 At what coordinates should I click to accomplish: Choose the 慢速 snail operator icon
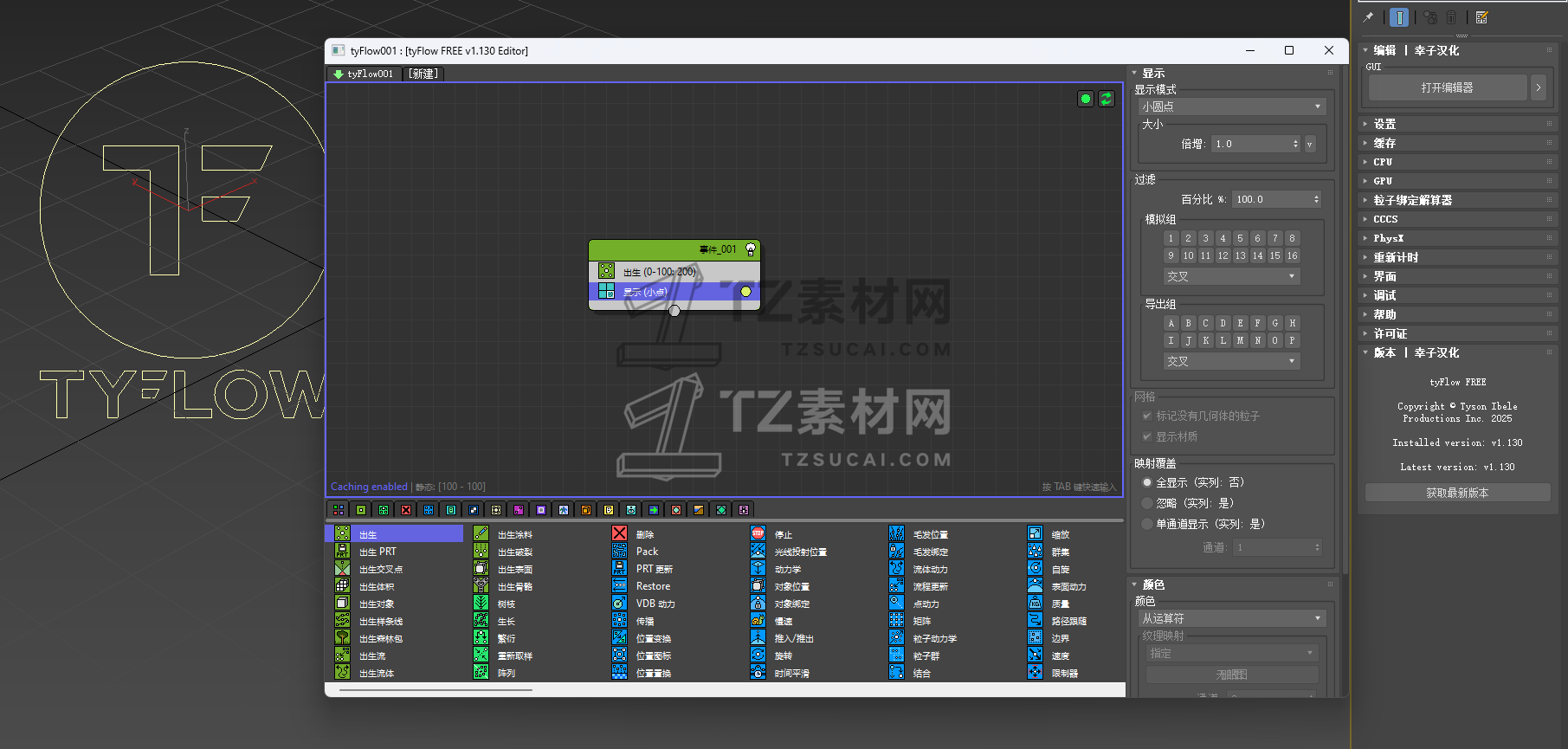tap(758, 620)
